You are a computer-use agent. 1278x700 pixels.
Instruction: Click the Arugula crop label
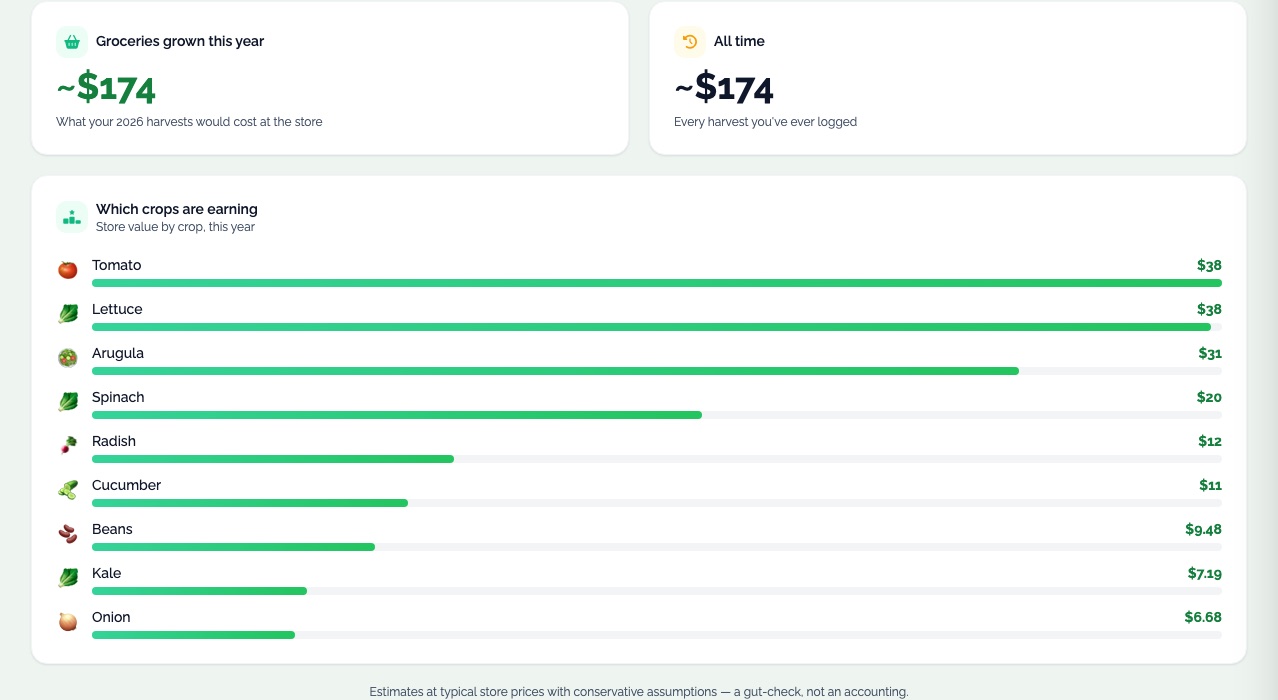tap(118, 353)
